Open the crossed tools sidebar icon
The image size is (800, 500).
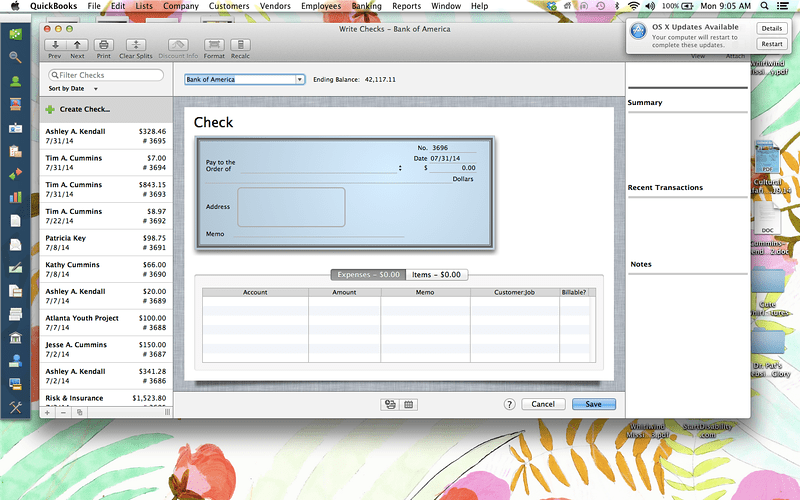15,407
